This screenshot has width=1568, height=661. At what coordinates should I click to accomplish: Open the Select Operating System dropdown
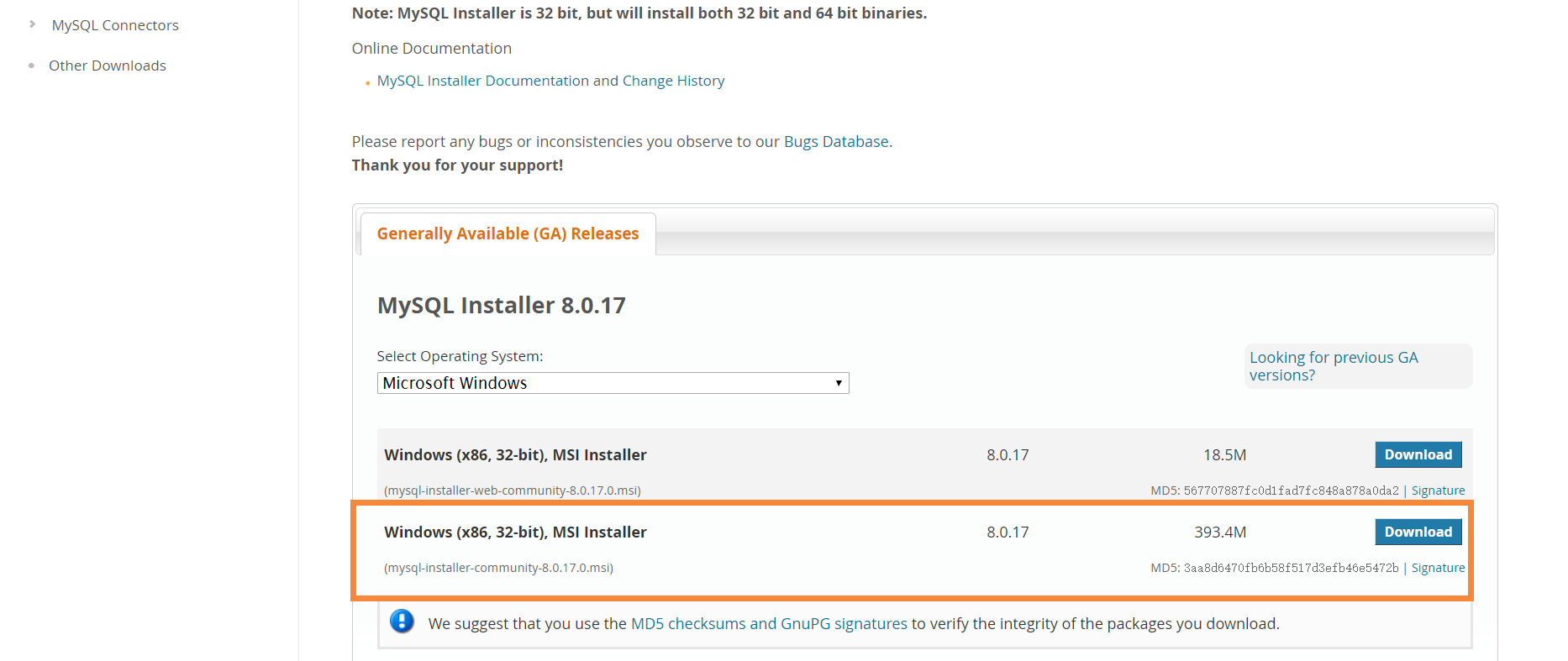[x=613, y=383]
